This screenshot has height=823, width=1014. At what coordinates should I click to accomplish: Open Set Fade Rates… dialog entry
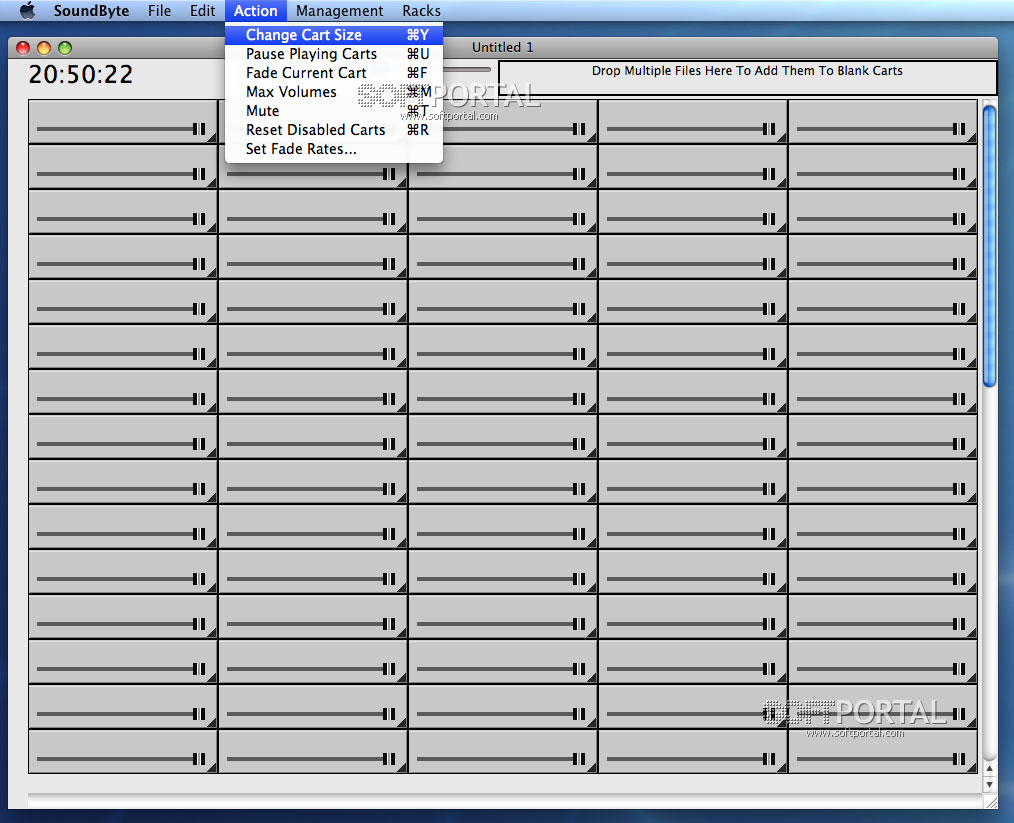(334, 149)
